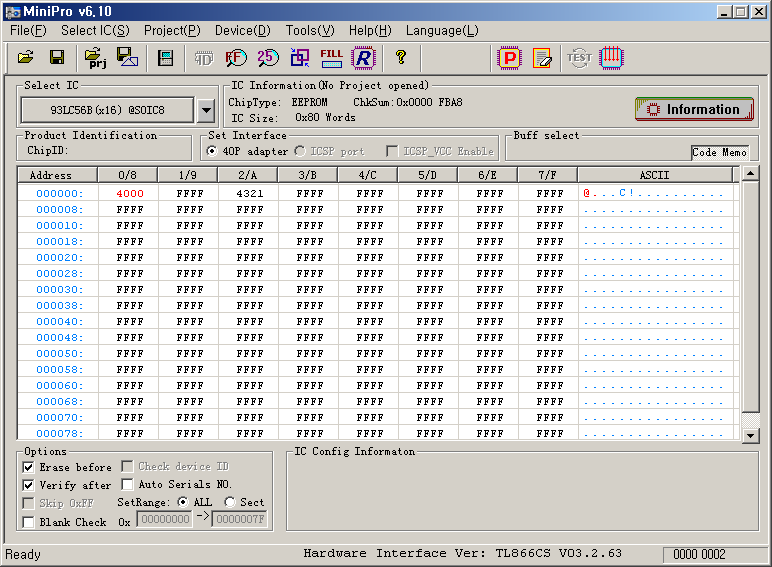The width and height of the screenshot is (772, 567).
Task: Click the range start field 00000000
Action: point(165,519)
